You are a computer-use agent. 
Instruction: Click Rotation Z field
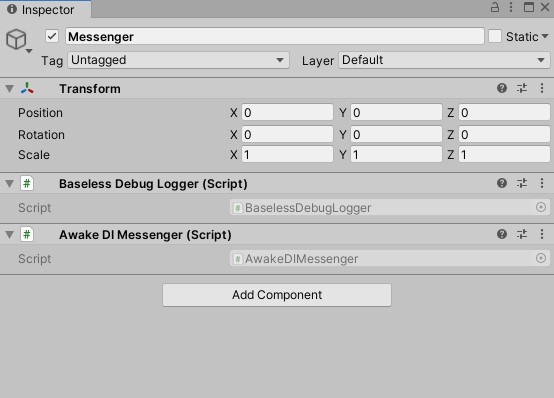click(x=504, y=135)
